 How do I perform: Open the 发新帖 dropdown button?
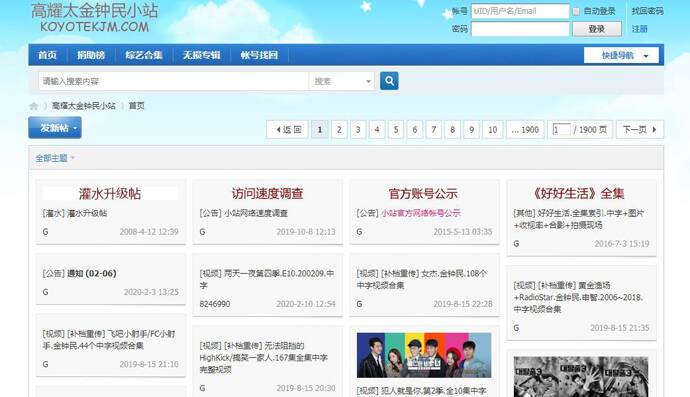click(x=55, y=128)
